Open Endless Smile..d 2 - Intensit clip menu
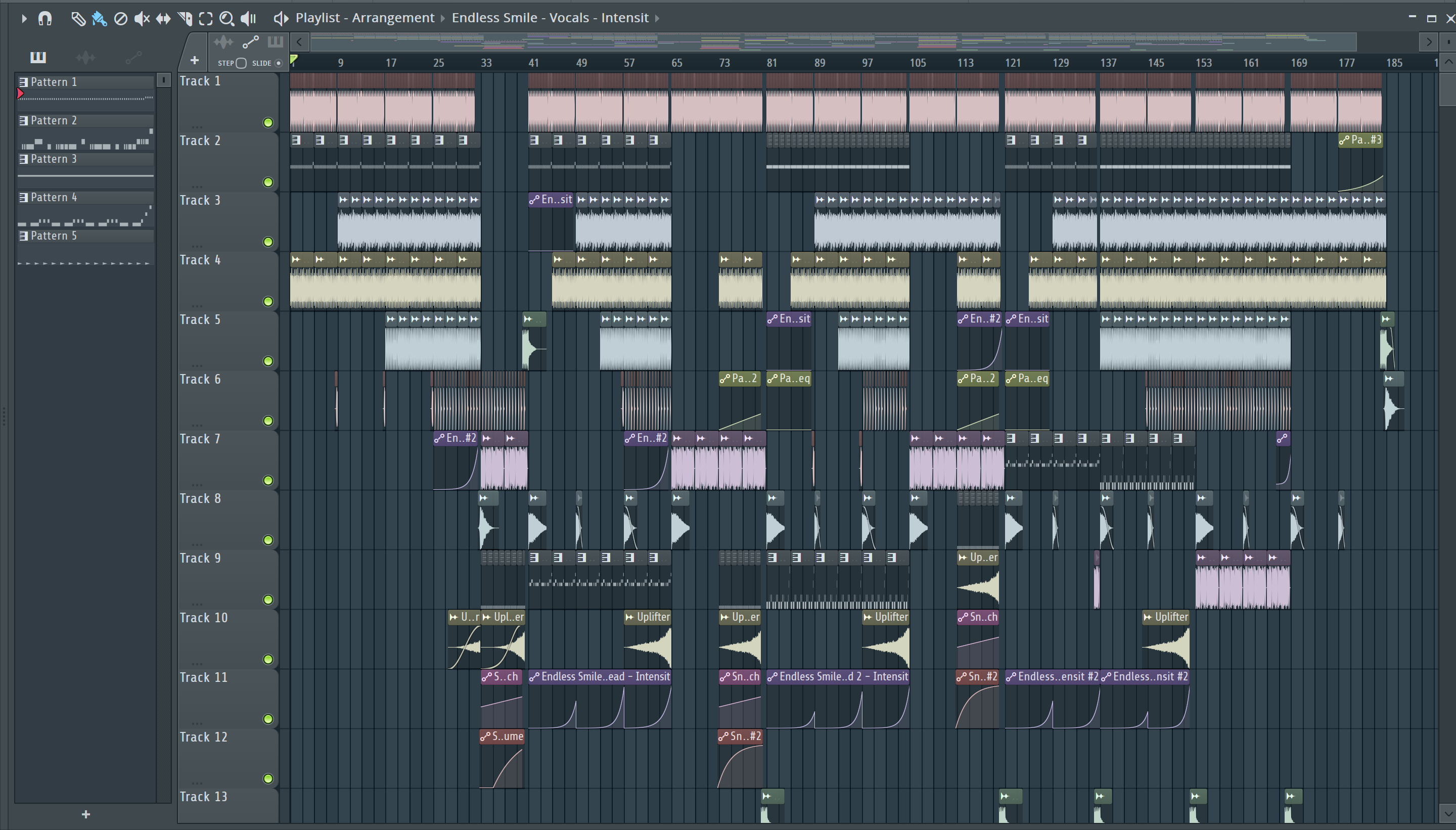The image size is (1456, 830). click(x=772, y=677)
